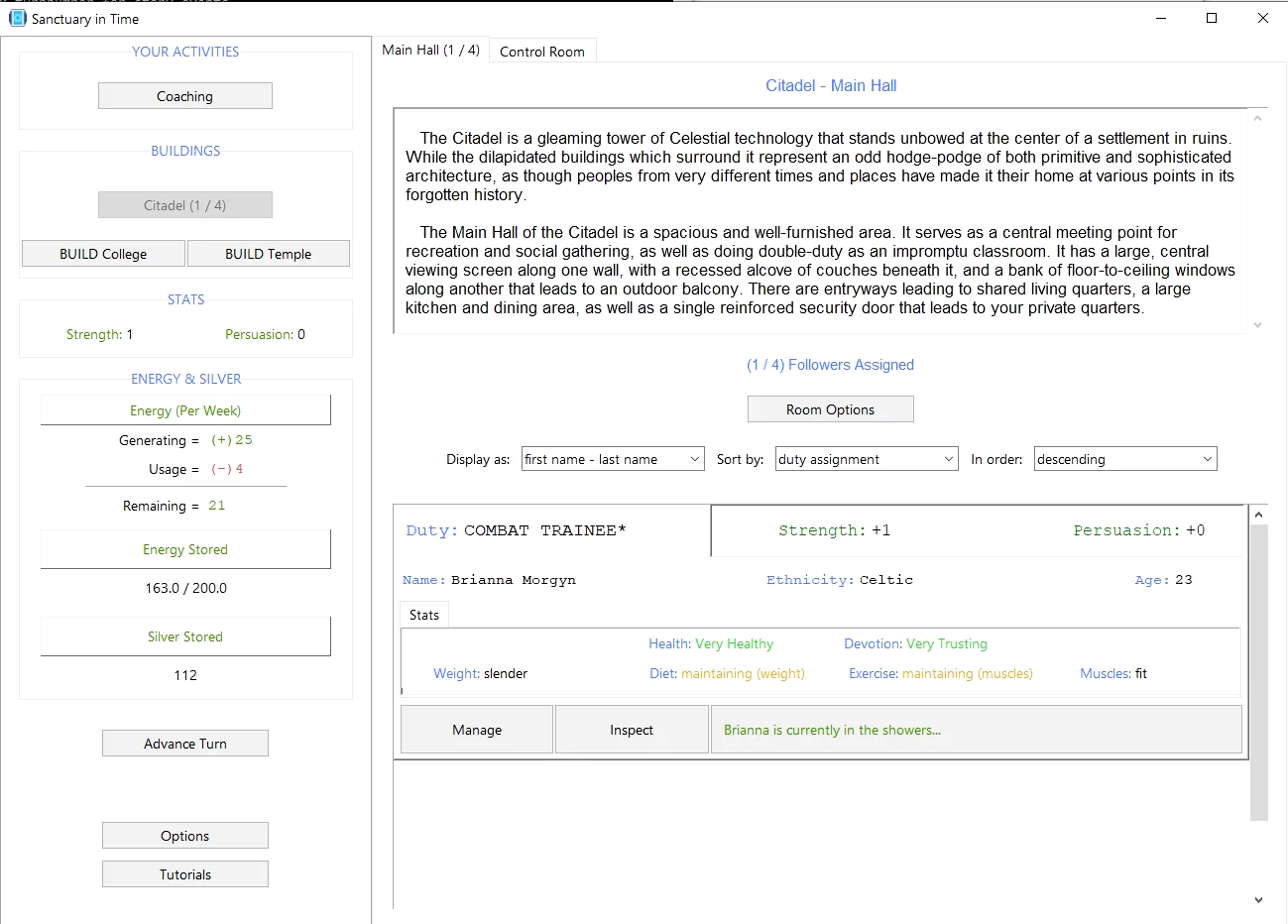Click the description scroll down arrow
The image size is (1288, 924).
[x=1257, y=325]
